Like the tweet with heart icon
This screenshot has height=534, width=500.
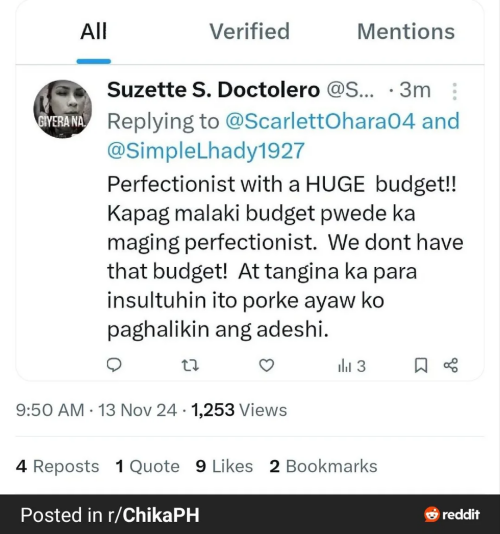[x=266, y=365]
